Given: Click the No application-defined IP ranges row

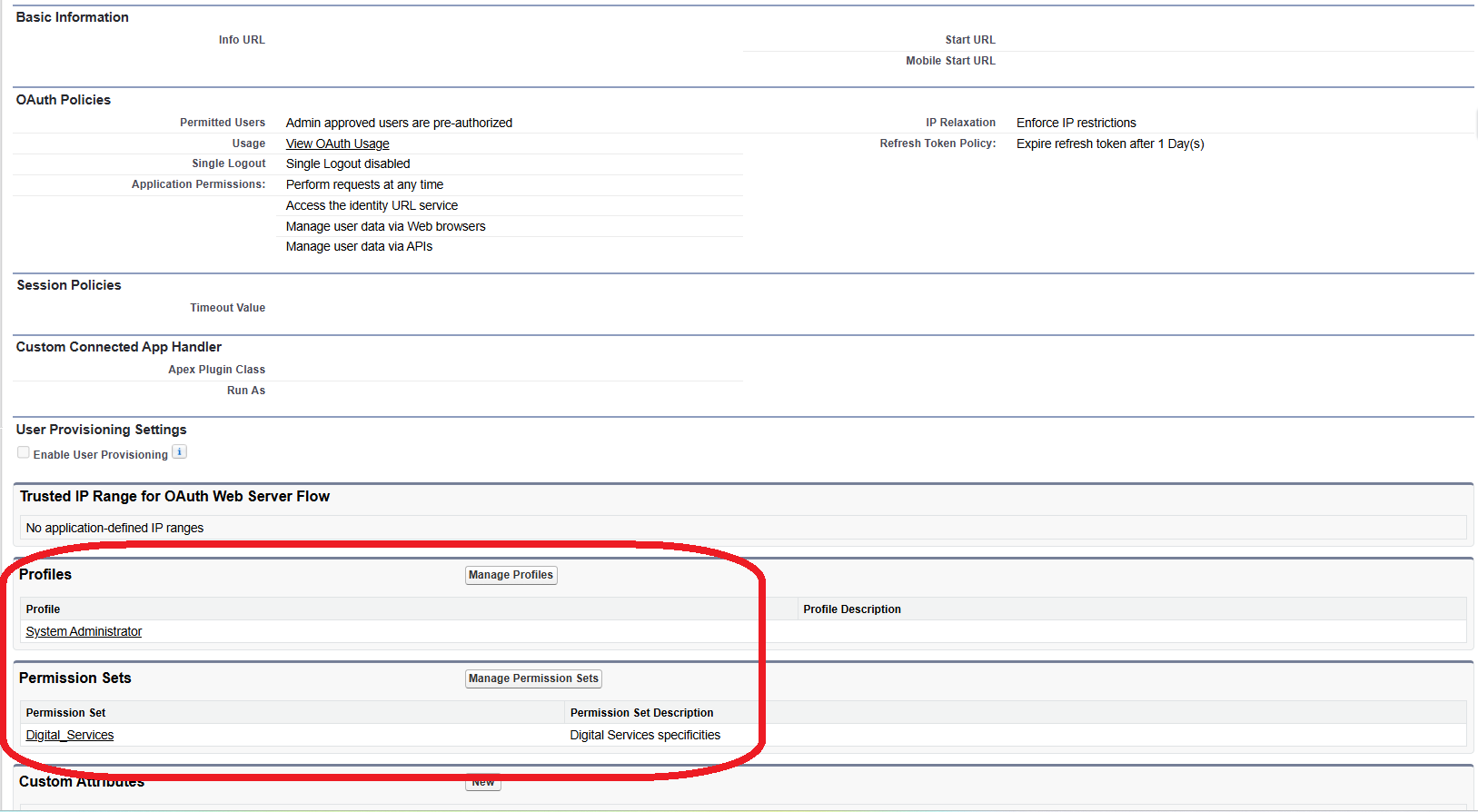Looking at the screenshot, I should [x=114, y=528].
